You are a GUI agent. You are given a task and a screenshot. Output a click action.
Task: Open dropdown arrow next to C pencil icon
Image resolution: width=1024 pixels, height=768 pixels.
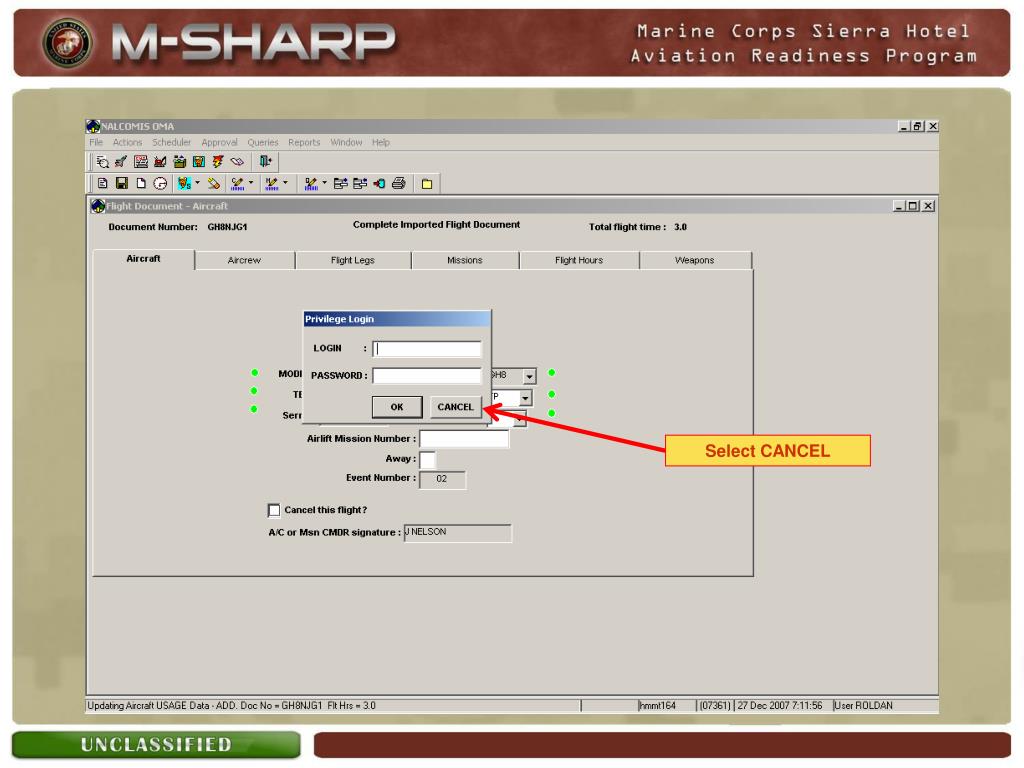[x=251, y=183]
